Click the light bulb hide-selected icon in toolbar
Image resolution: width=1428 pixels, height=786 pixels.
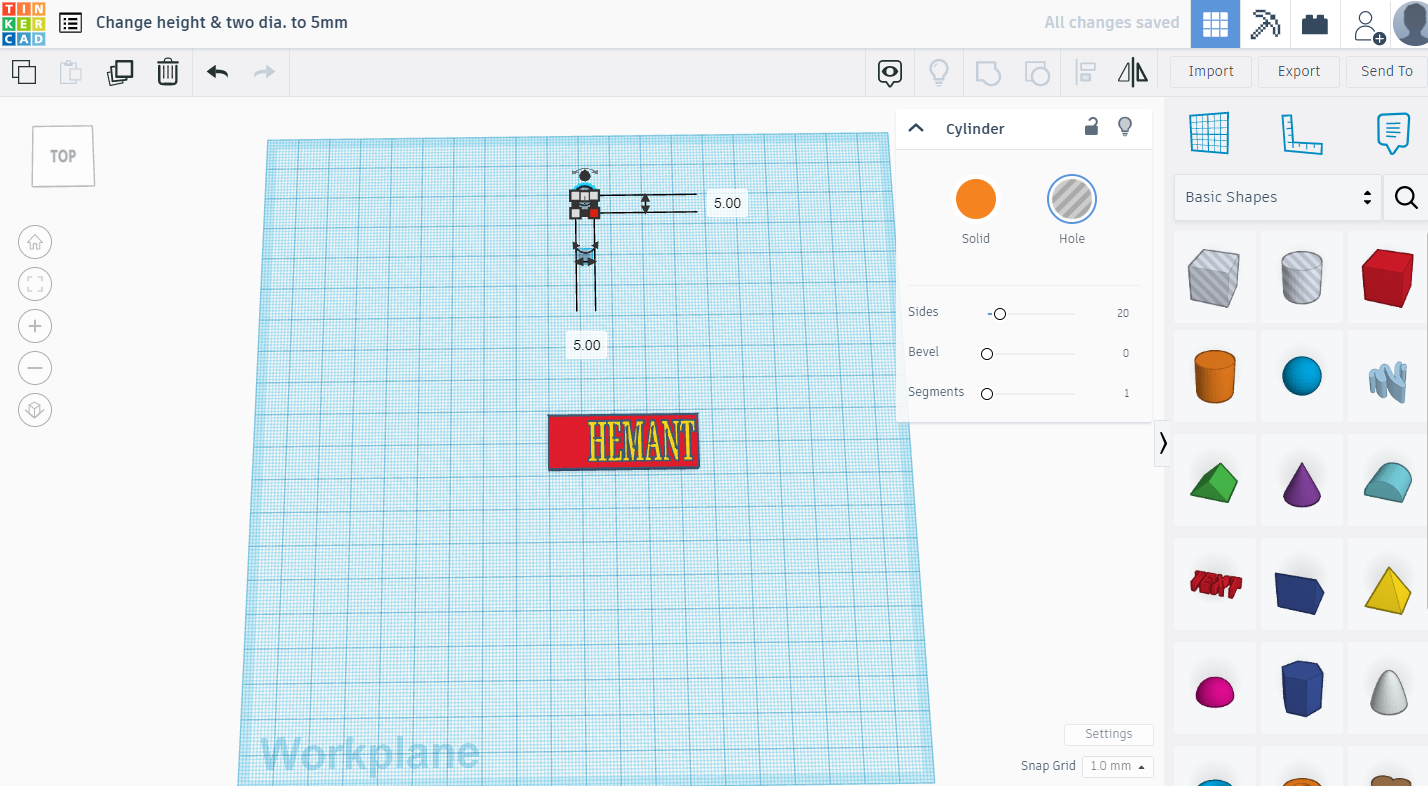point(939,72)
